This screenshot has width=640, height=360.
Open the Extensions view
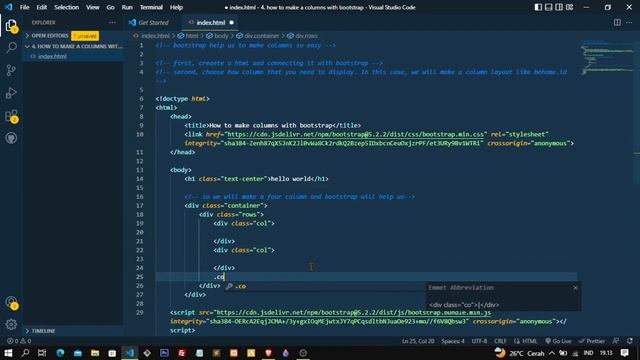[11, 116]
